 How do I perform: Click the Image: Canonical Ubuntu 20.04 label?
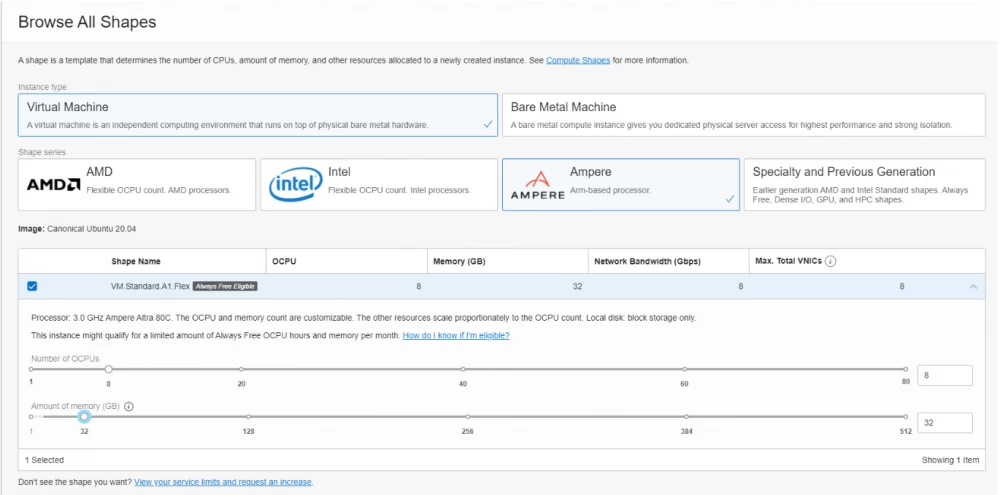[x=75, y=228]
